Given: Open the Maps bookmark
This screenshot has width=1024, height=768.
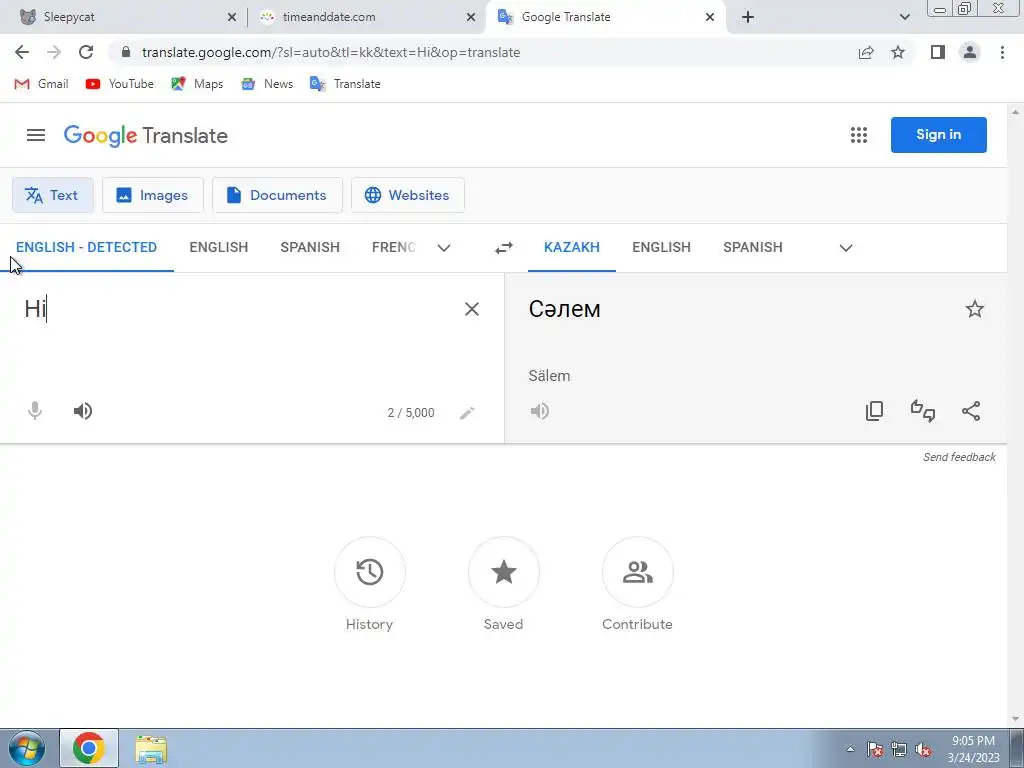Looking at the screenshot, I should pos(197,84).
